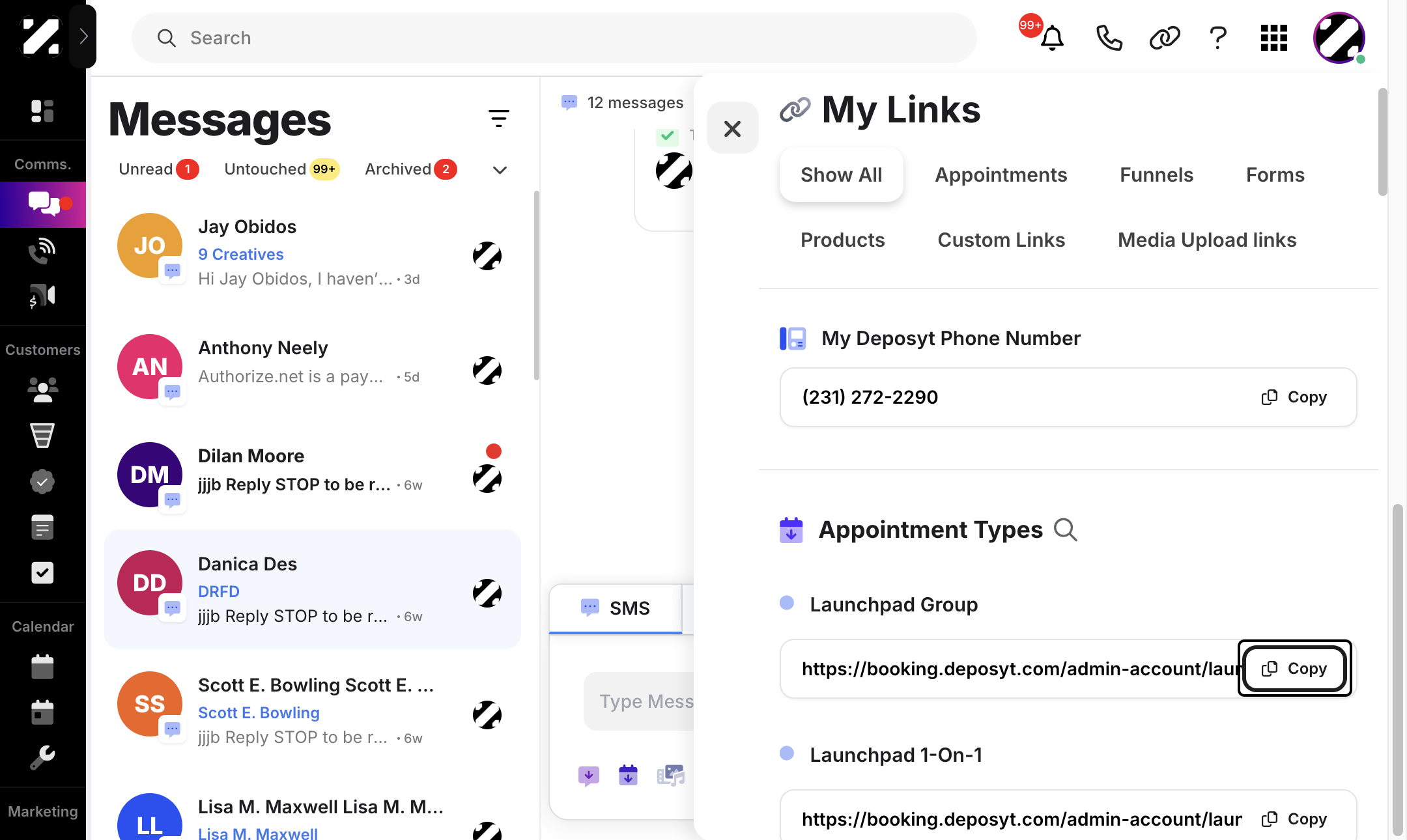Copy the Launchpad 1-On-1 booking link
1407x840 pixels.
click(1294, 819)
